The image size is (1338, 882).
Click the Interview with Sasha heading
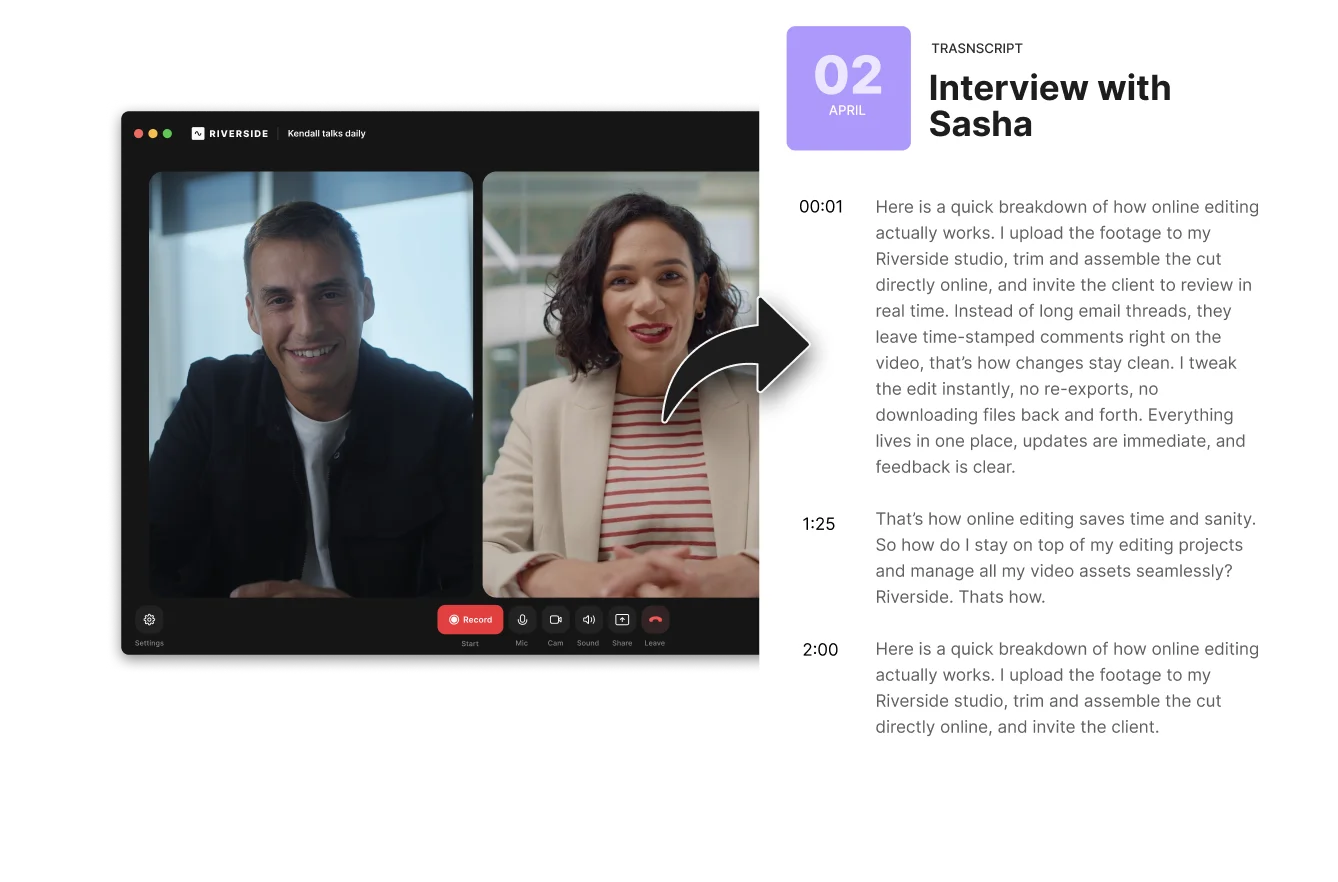pos(1050,105)
